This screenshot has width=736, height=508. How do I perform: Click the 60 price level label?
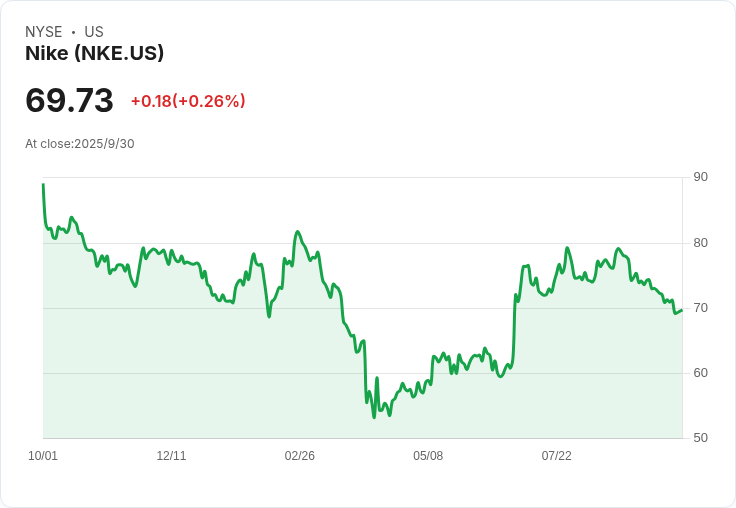[x=700, y=373]
